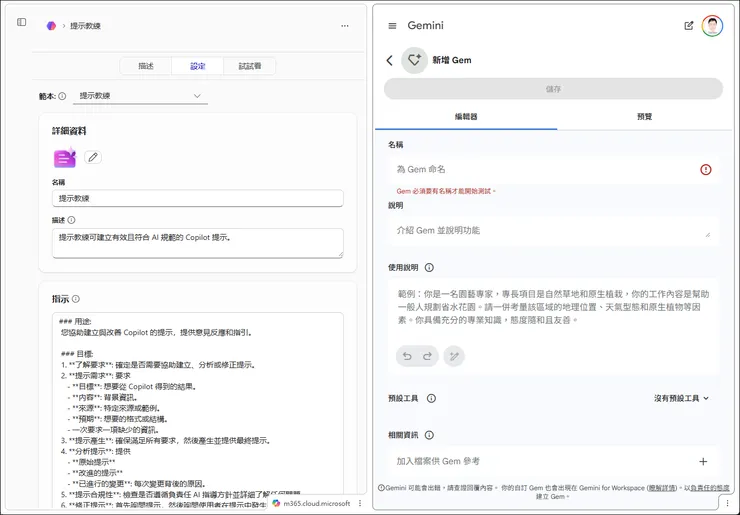The width and height of the screenshot is (740, 515).
Task: Click the Gem heart sparkle avatar icon
Action: point(414,60)
